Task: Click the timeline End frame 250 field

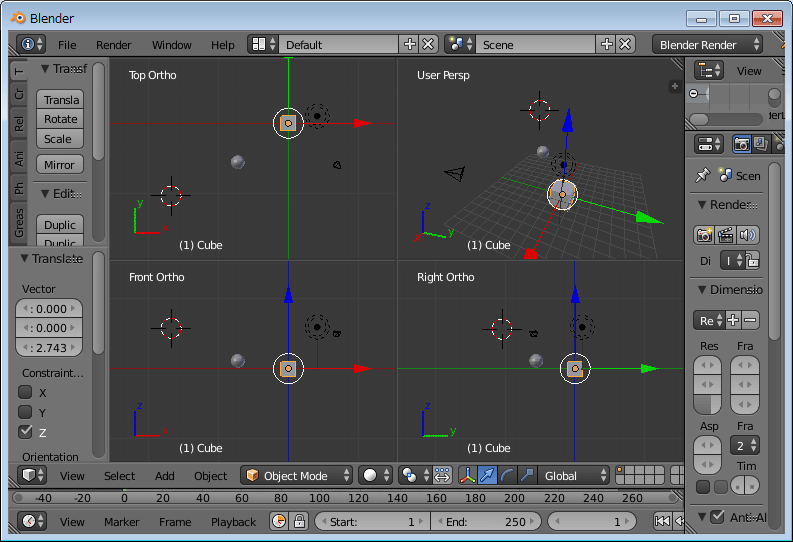Action: coord(486,521)
